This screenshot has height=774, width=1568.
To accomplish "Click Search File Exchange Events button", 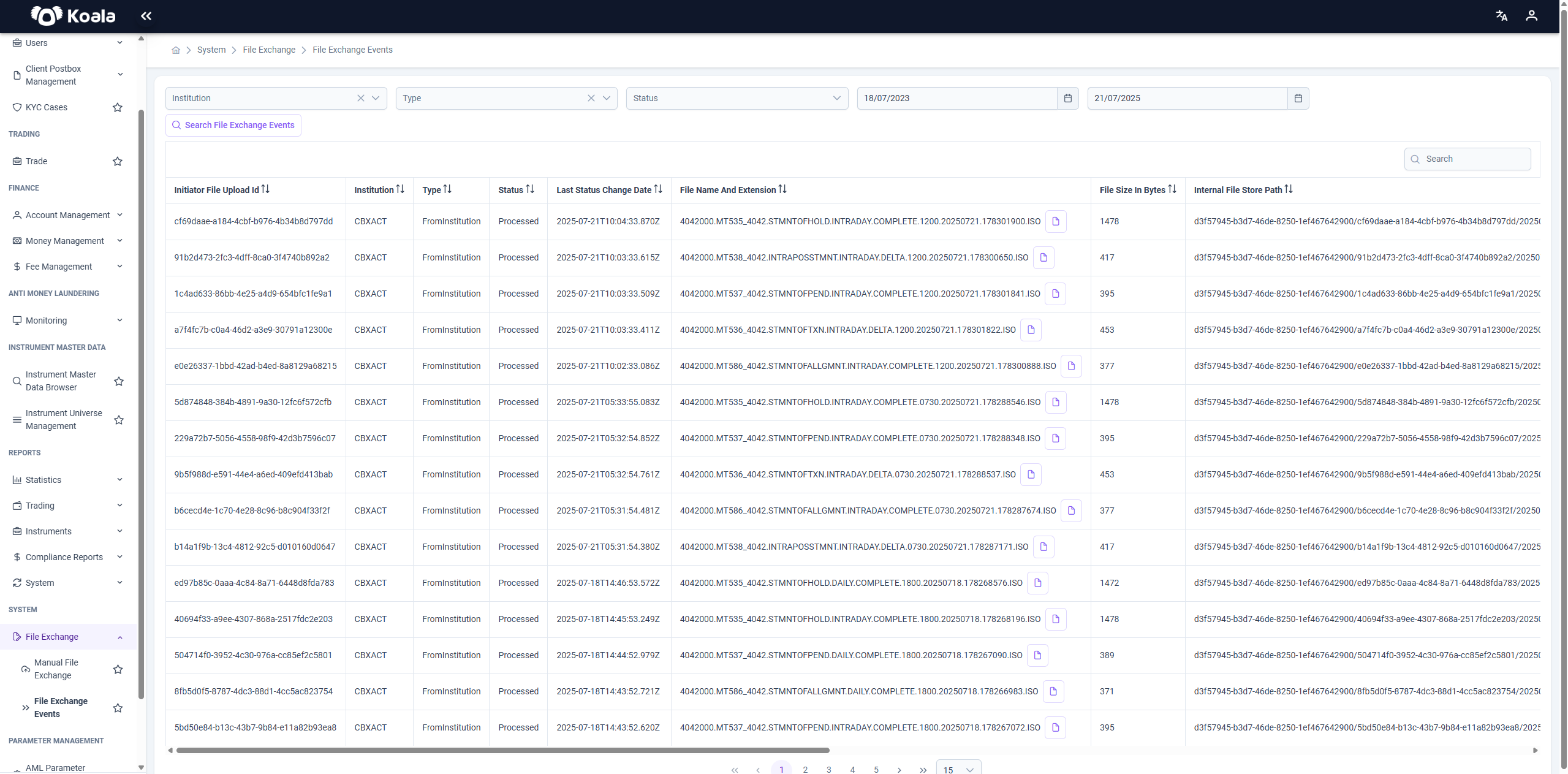I will (233, 125).
